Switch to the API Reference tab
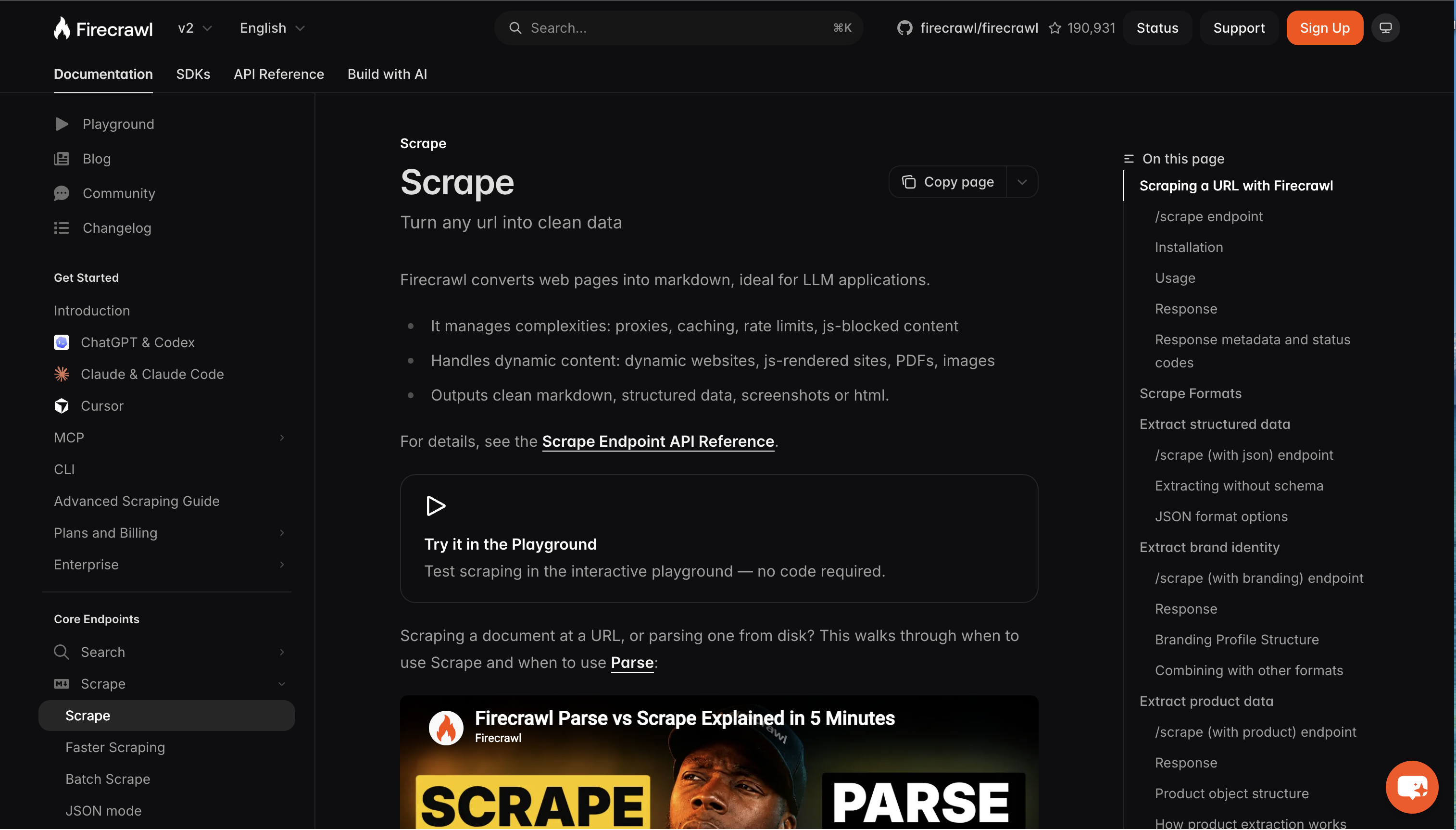This screenshot has width=1456, height=830. [279, 74]
